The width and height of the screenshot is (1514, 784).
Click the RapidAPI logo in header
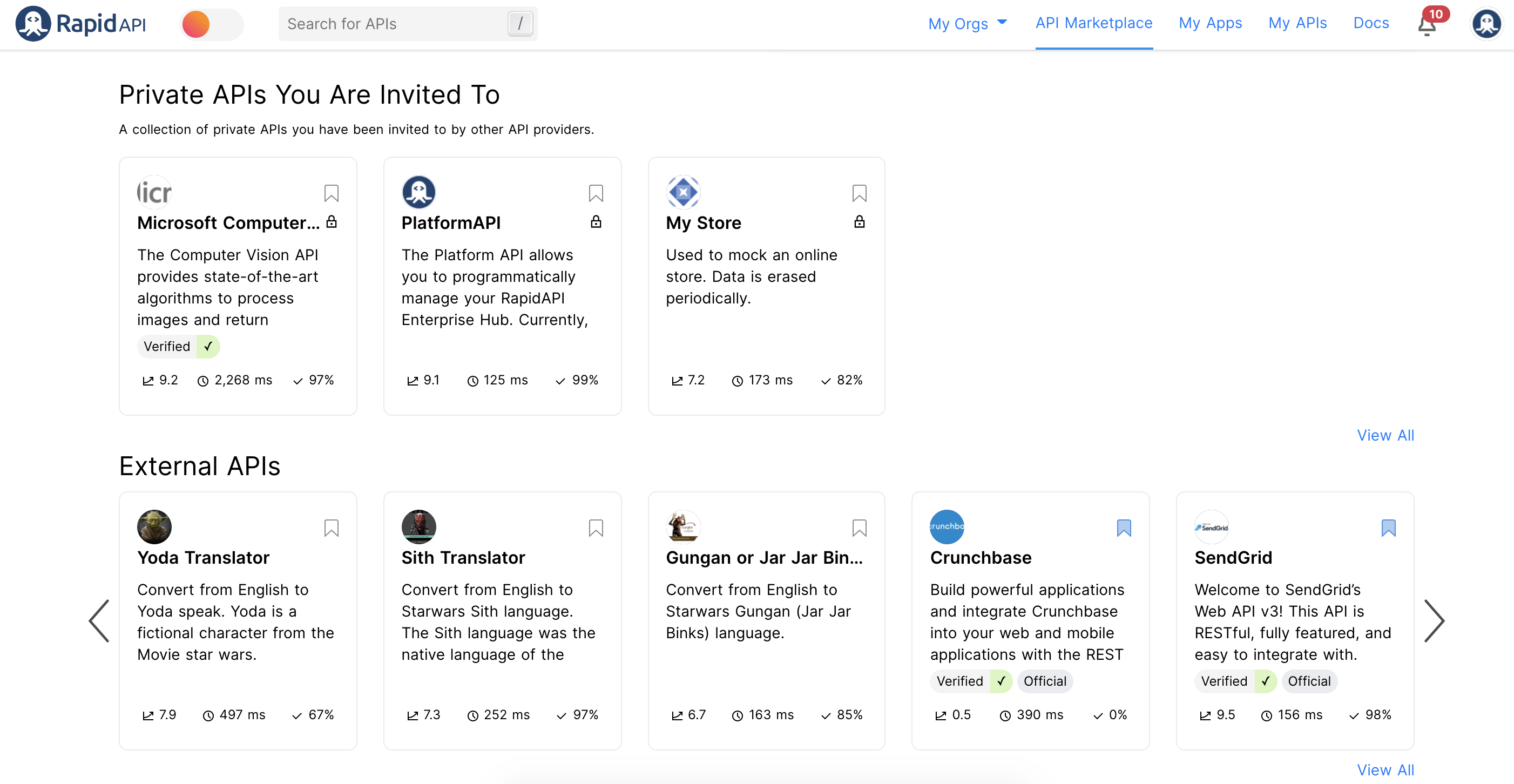tap(80, 24)
